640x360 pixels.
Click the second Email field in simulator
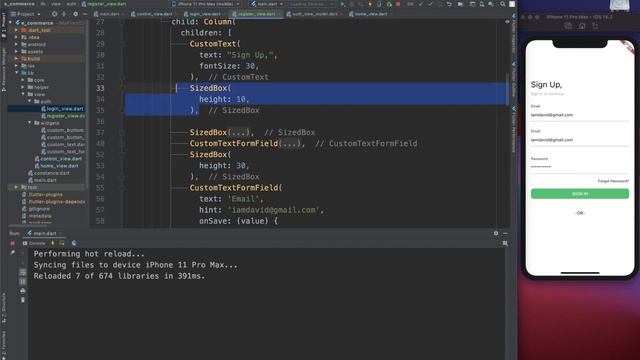(580, 140)
